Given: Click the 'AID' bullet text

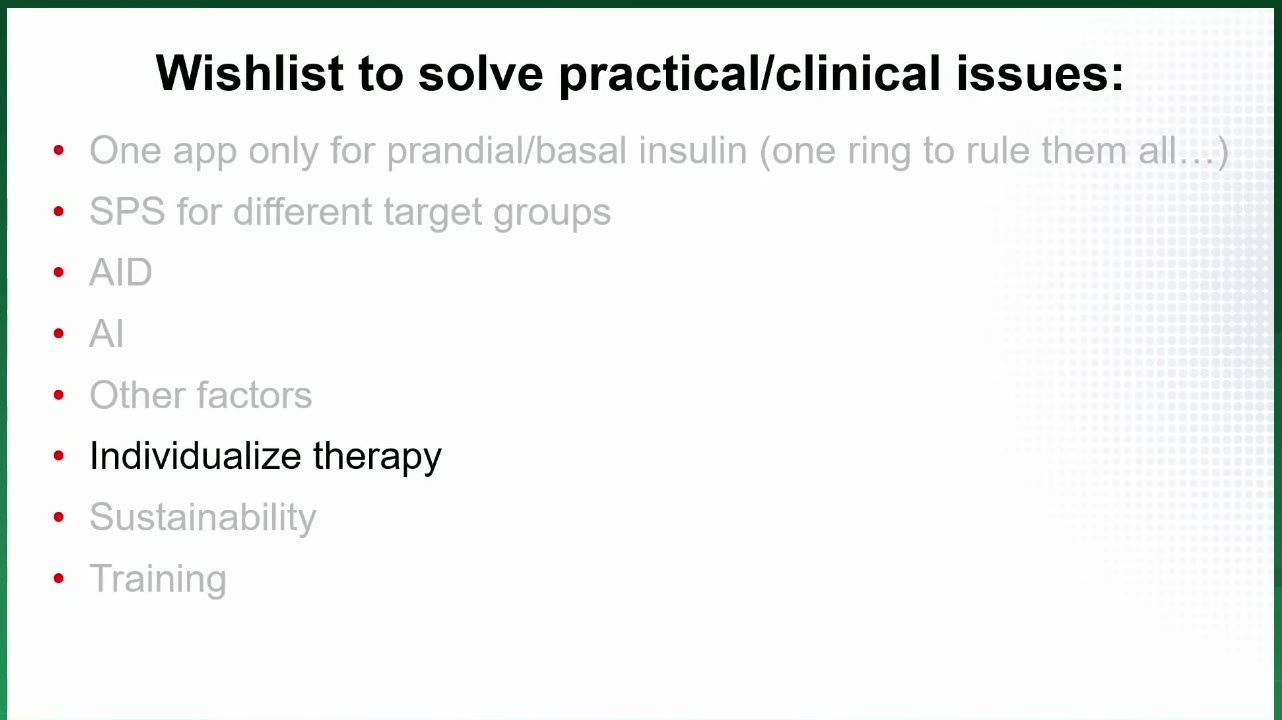Looking at the screenshot, I should (120, 273).
